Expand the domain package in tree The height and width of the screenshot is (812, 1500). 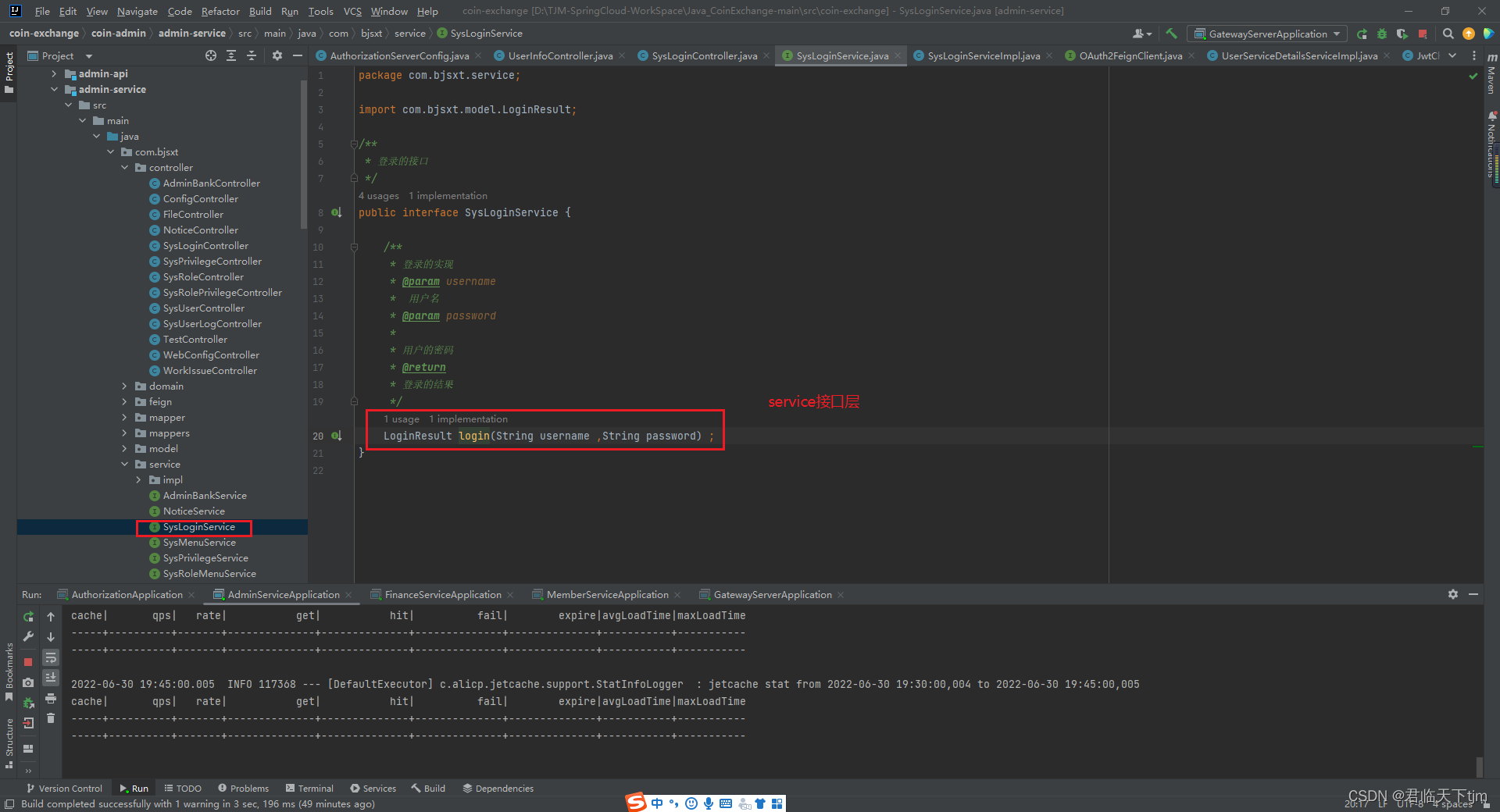(x=124, y=386)
